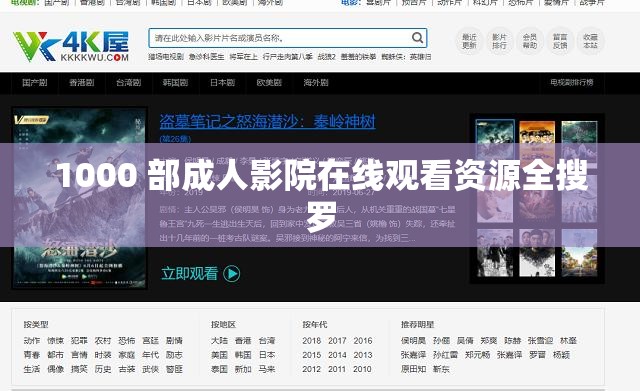This screenshot has width=640, height=391.
Task: Click the 收藏本站 round button
Action: click(x=590, y=41)
